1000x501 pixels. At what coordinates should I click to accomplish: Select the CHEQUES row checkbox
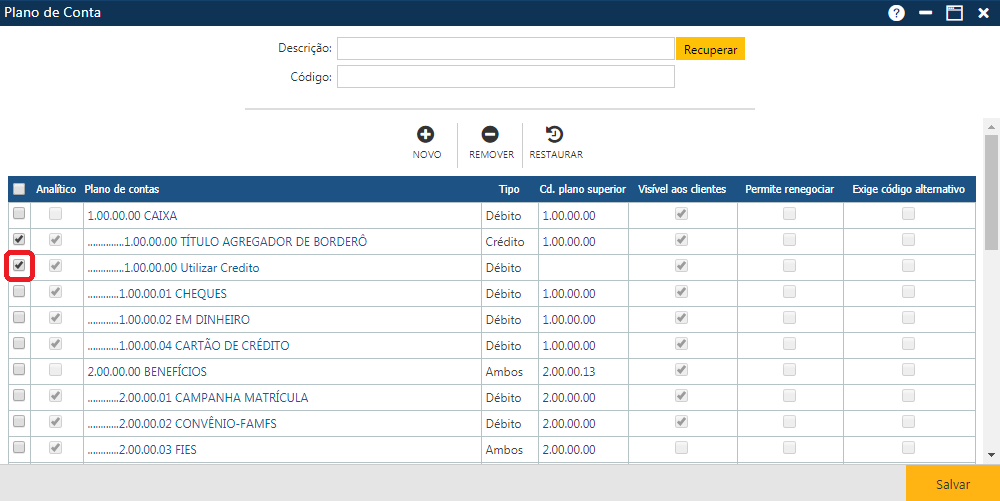tap(19, 292)
